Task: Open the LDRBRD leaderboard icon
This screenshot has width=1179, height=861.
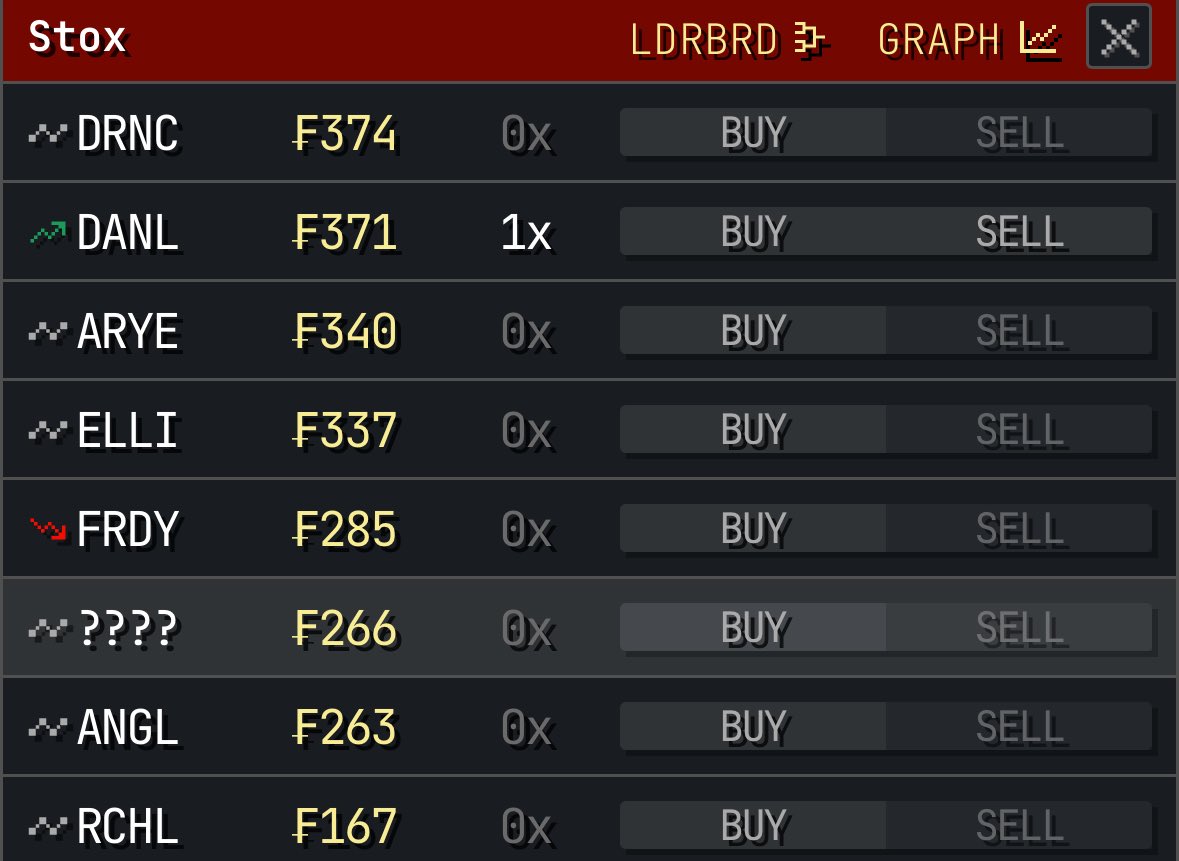Action: (x=808, y=38)
